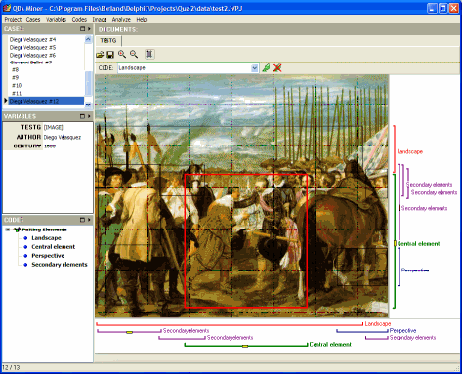
Task: Click the fit-to-window icon in document toolbar
Action: (x=149, y=54)
